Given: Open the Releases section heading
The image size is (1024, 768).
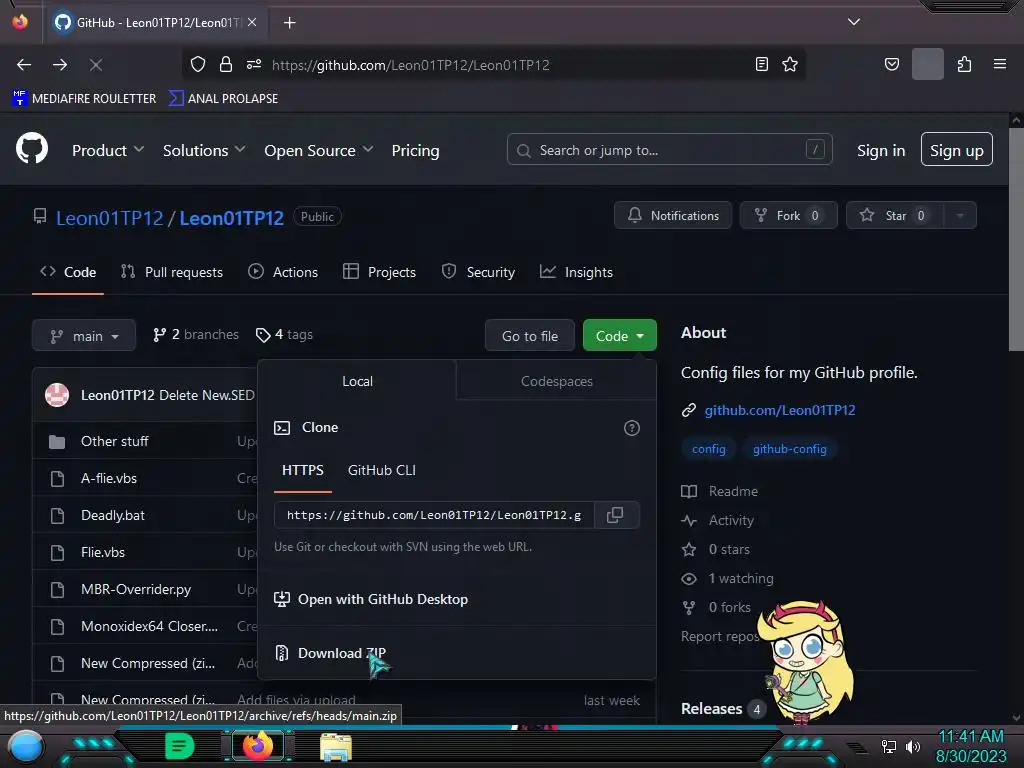Looking at the screenshot, I should (x=711, y=709).
